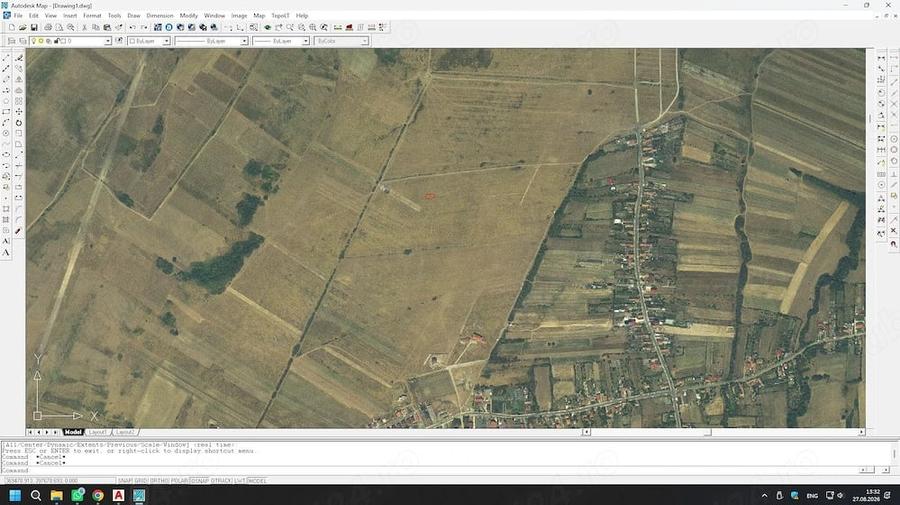
Task: Toggle SNAP mode in status bar
Action: (x=125, y=480)
